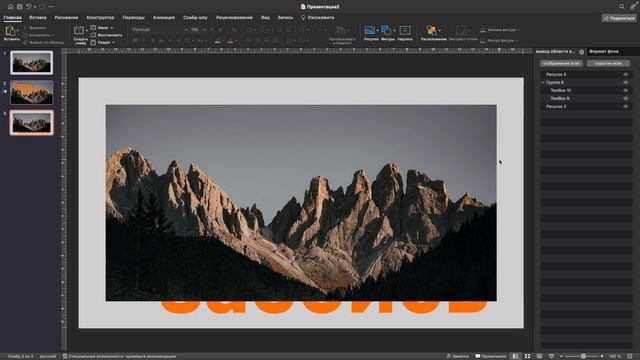Open the Анимация ribbon tab
Viewport: 640px width, 360px height.
point(164,18)
